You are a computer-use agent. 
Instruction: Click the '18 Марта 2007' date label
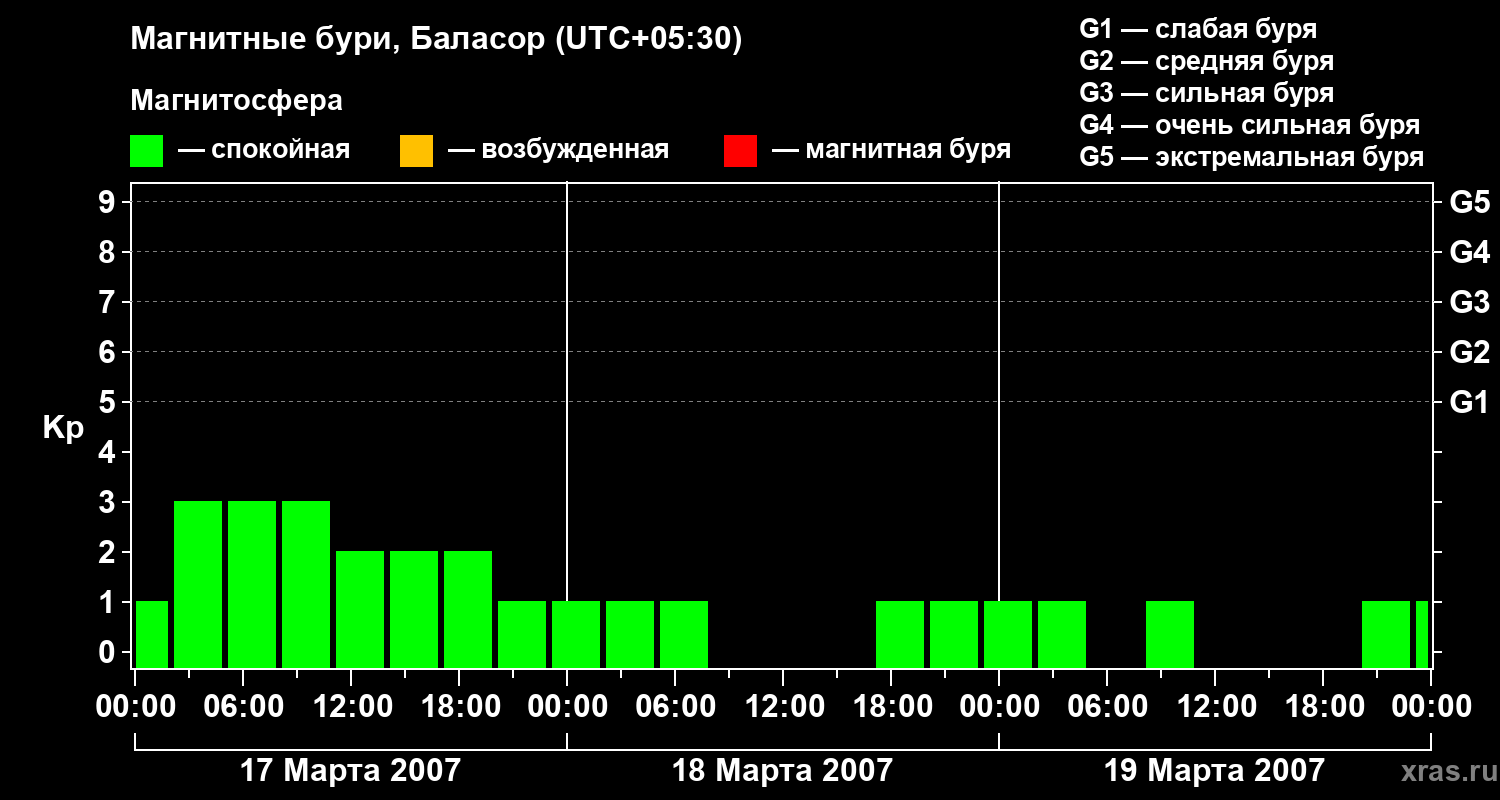[782, 770]
